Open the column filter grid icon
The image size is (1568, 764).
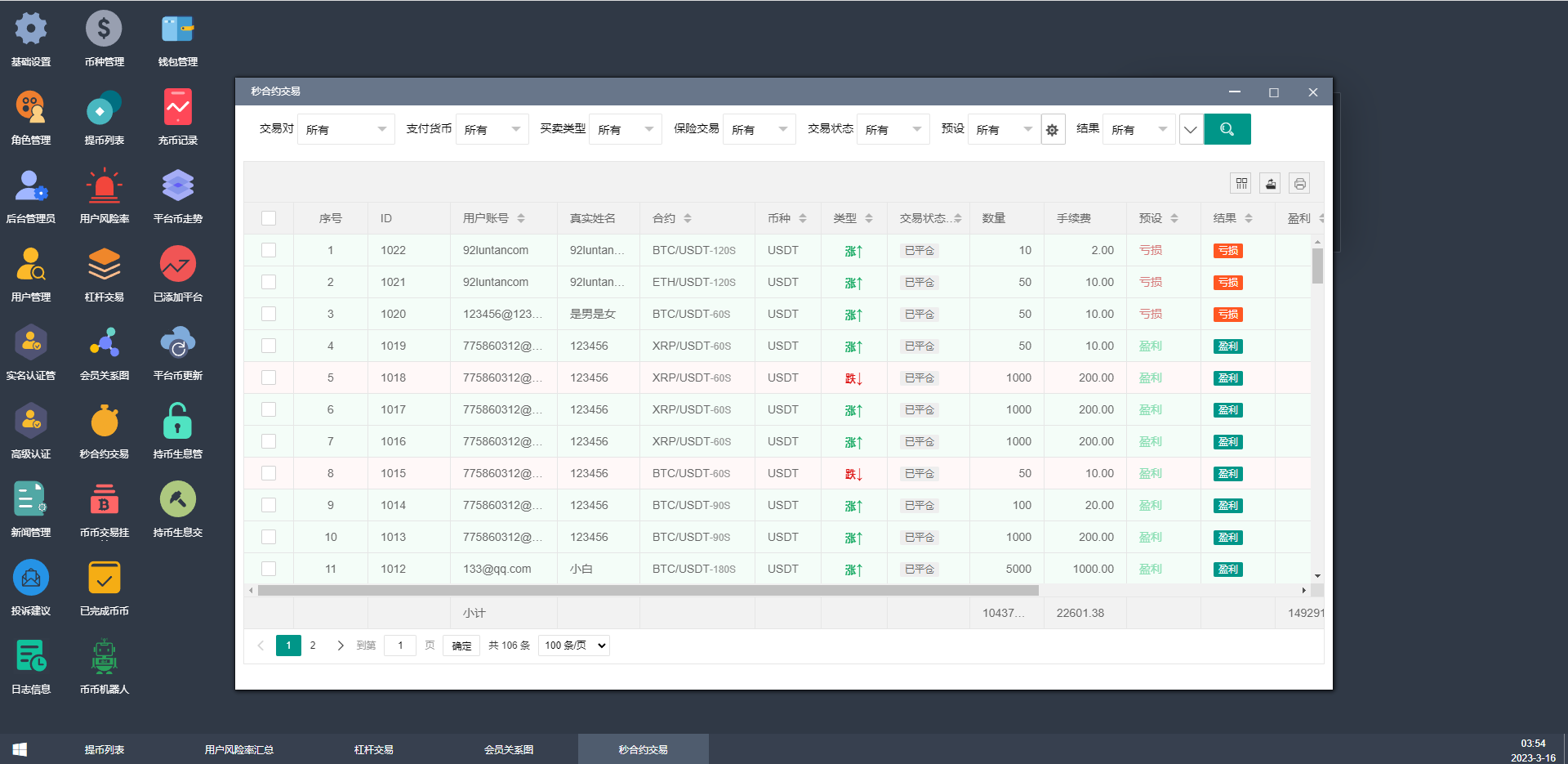[x=1241, y=184]
